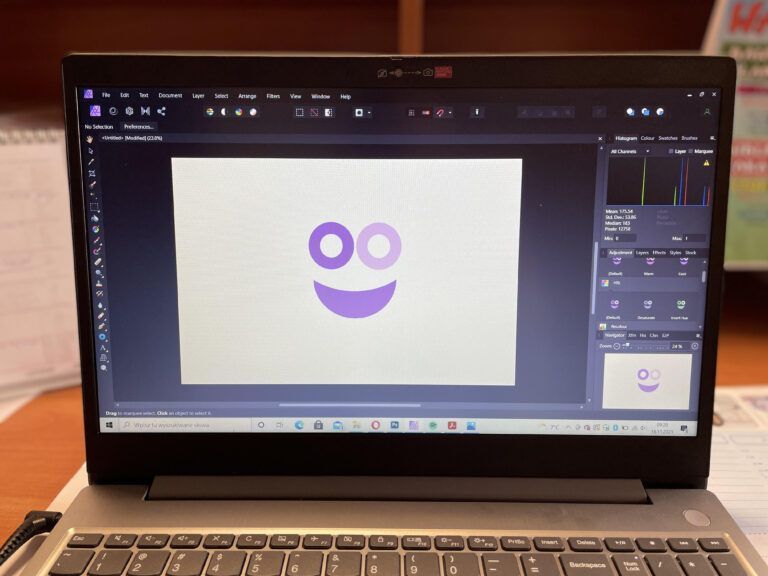Viewport: 768px width, 576px height.
Task: Select the Selection Brush tool
Action: 93,185
